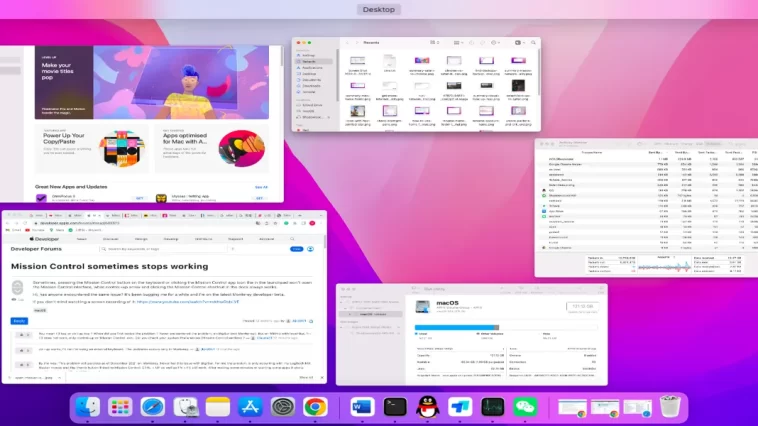Viewport: 758px width, 426px height.
Task: Open the filter dropdown next to the Developer Forums search
Action: [233, 249]
